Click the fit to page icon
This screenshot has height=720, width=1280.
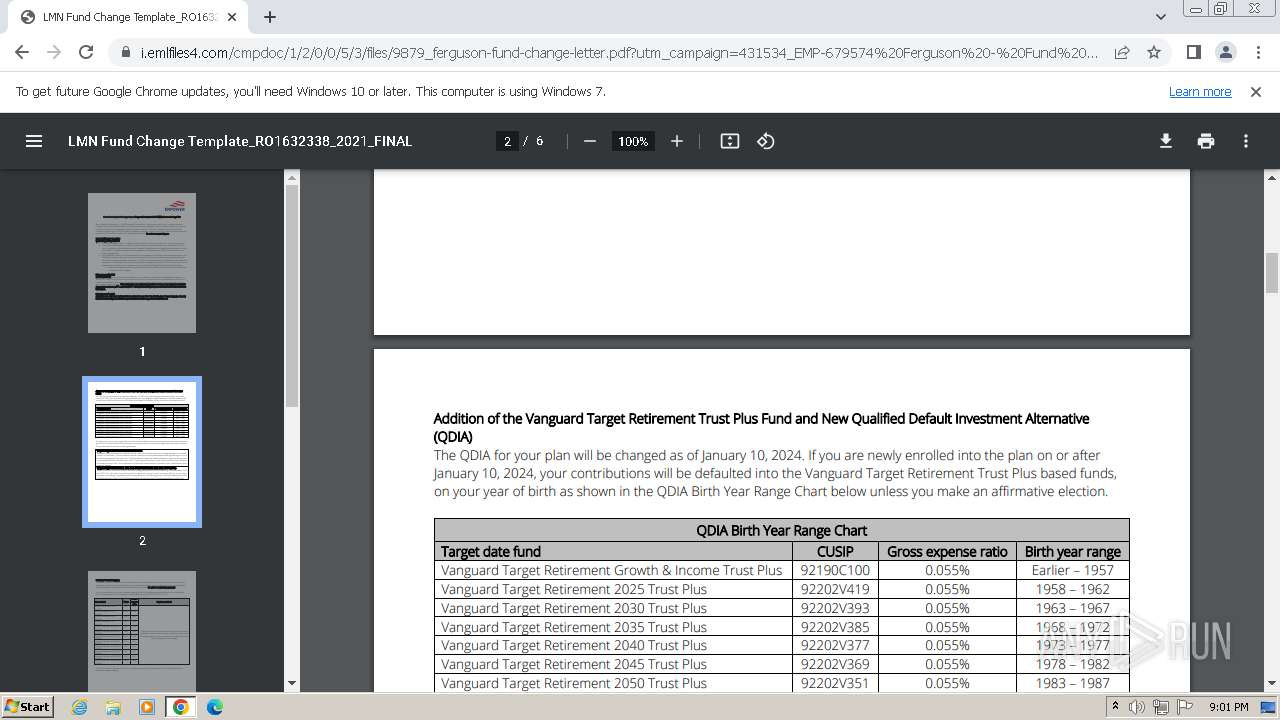(x=730, y=141)
